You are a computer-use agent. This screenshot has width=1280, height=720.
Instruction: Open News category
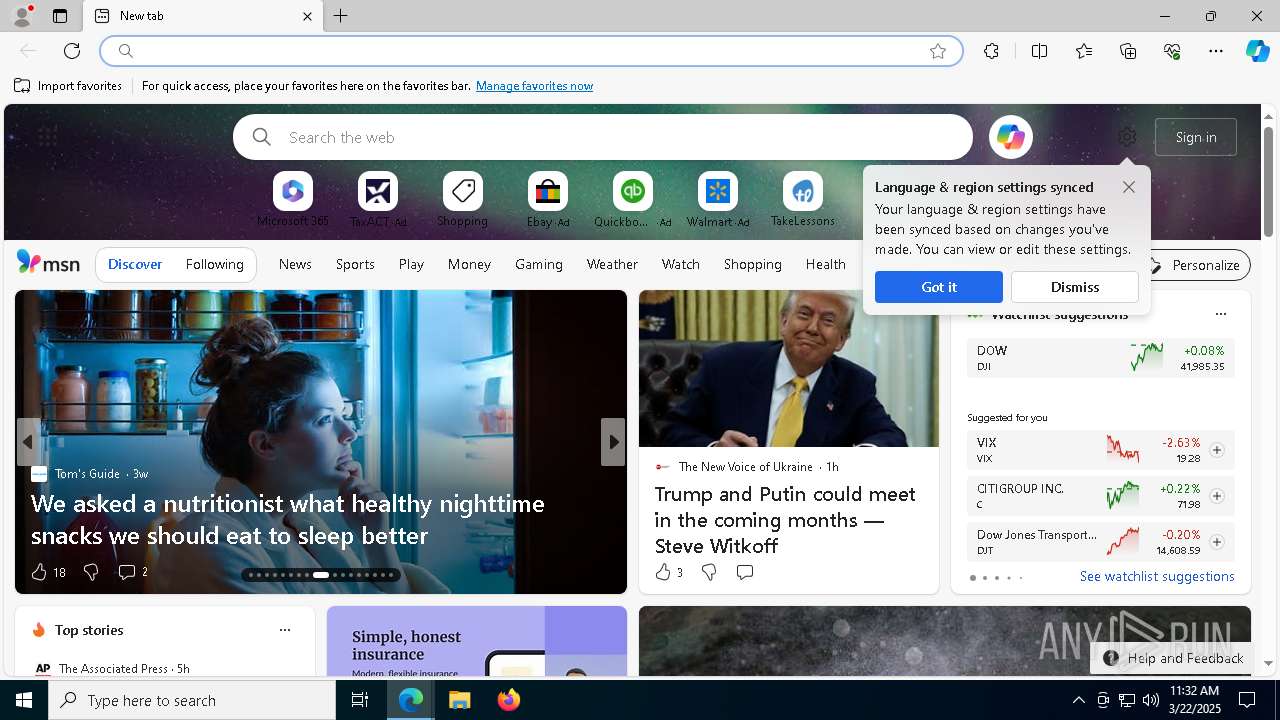(295, 264)
